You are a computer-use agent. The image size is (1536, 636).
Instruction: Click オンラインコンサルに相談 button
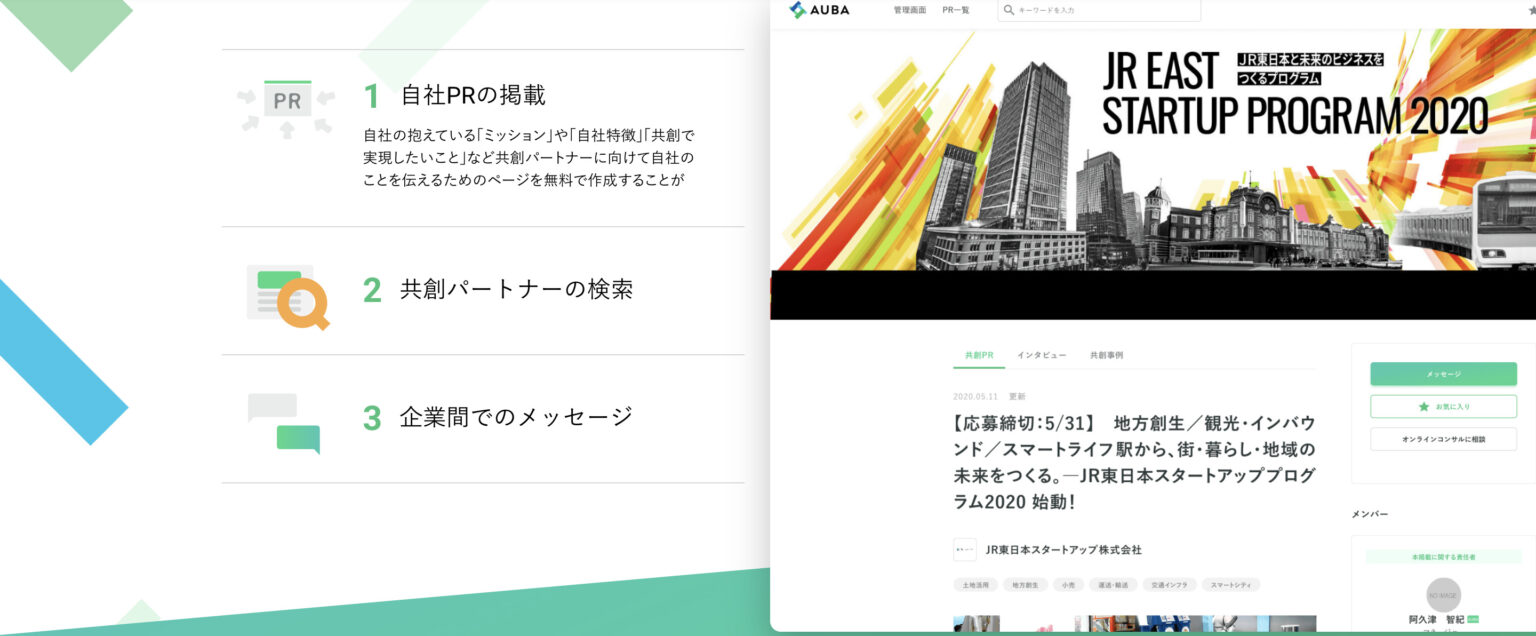pyautogui.click(x=1443, y=439)
